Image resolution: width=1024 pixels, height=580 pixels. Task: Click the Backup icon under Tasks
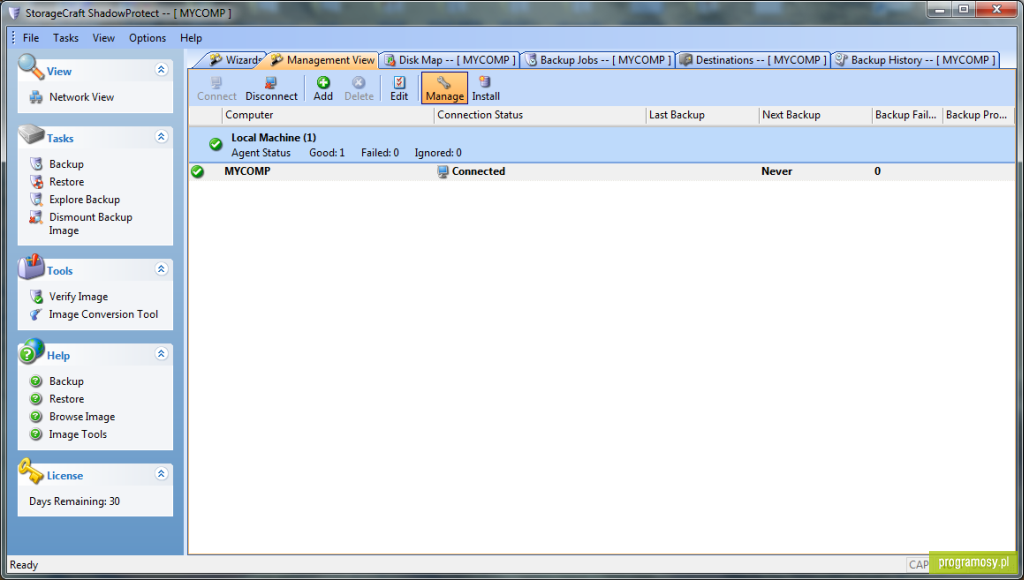coord(36,164)
